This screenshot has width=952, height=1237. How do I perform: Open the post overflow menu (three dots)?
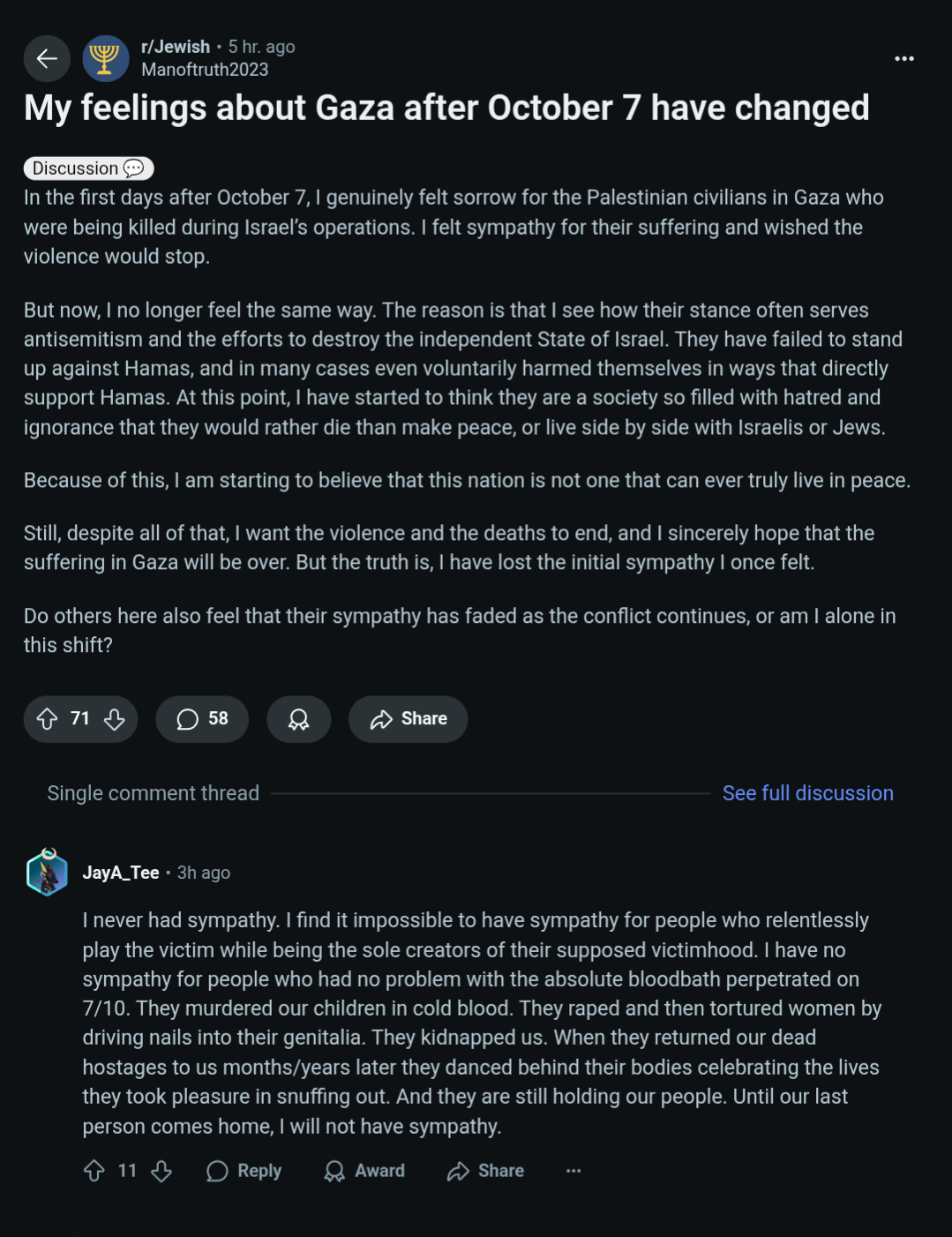click(904, 58)
